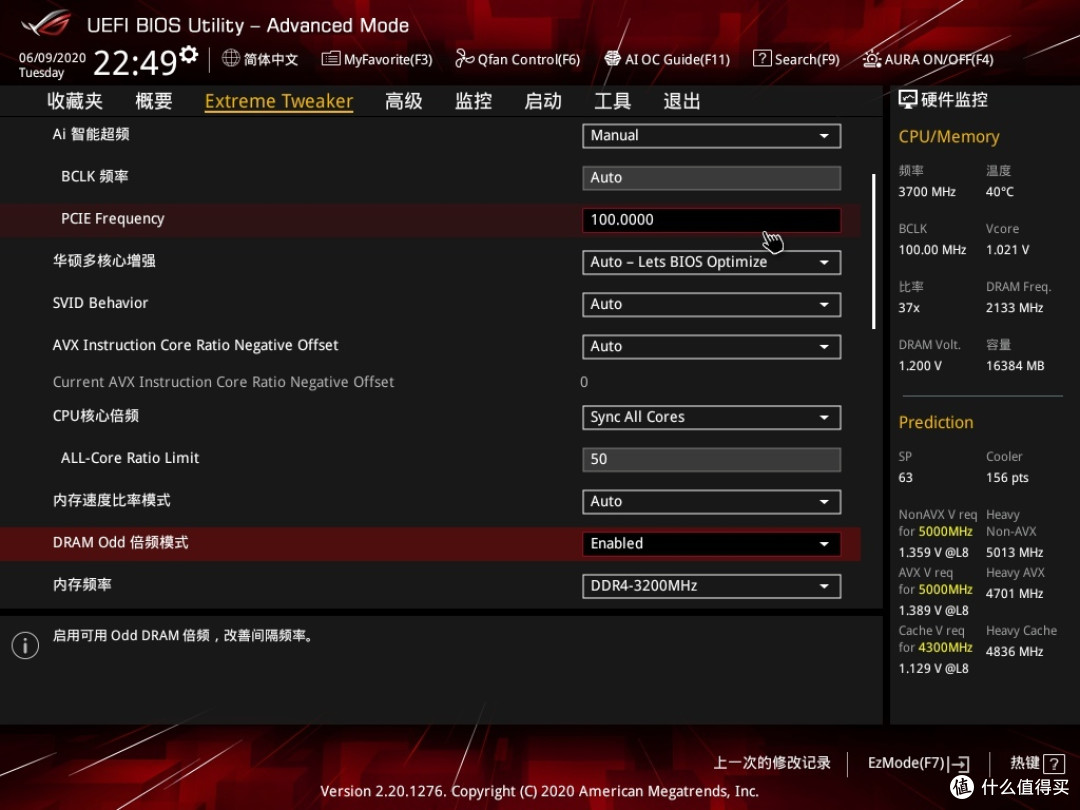Click the PCIE Frequency 100.0000 field
Image resolution: width=1080 pixels, height=810 pixels.
(x=712, y=220)
